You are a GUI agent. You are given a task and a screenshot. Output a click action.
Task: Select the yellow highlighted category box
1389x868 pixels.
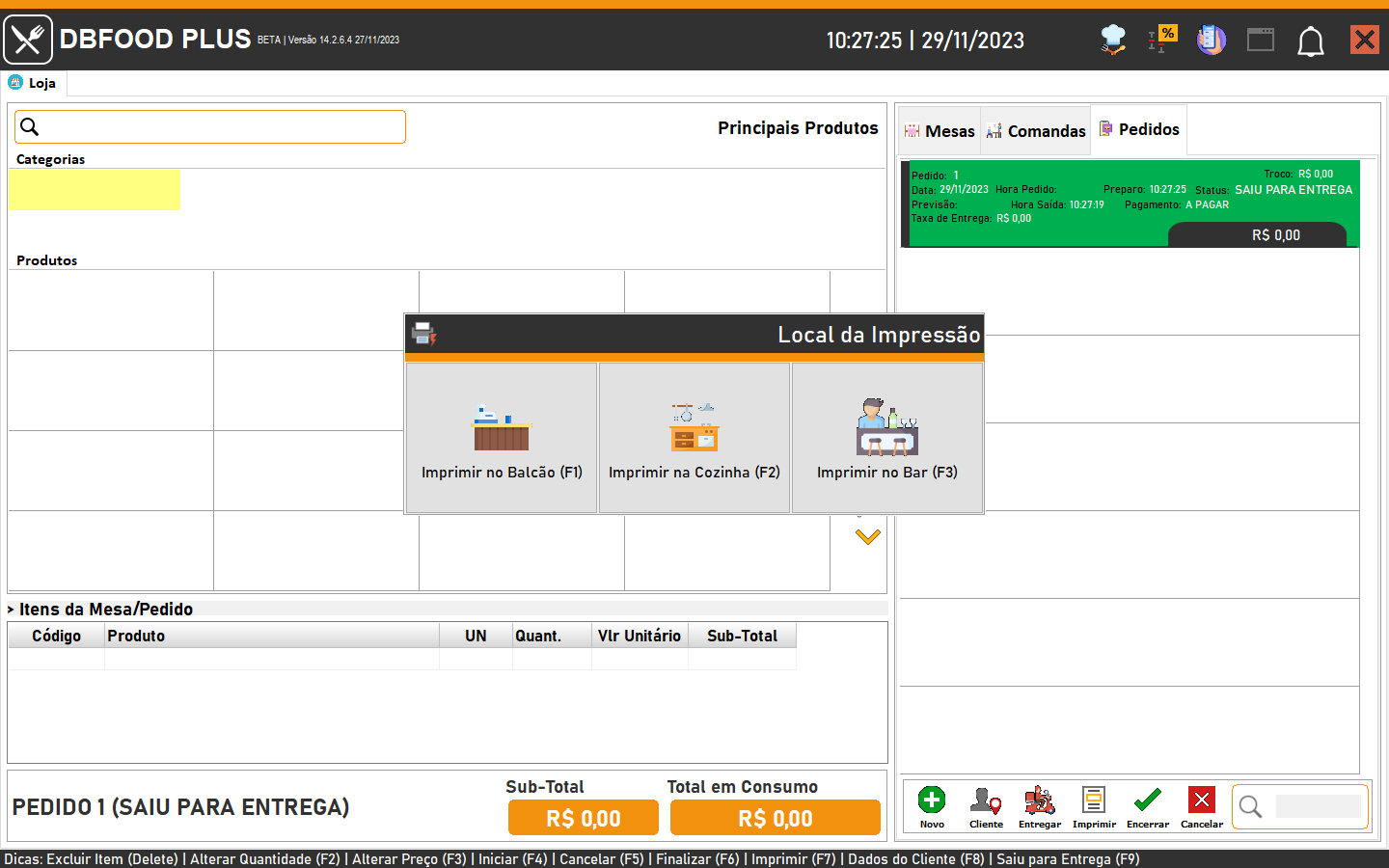click(x=95, y=190)
